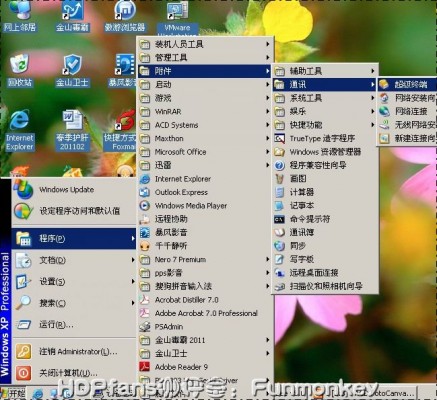Open 傲游浏览器 desktop shortcut

coord(125,16)
